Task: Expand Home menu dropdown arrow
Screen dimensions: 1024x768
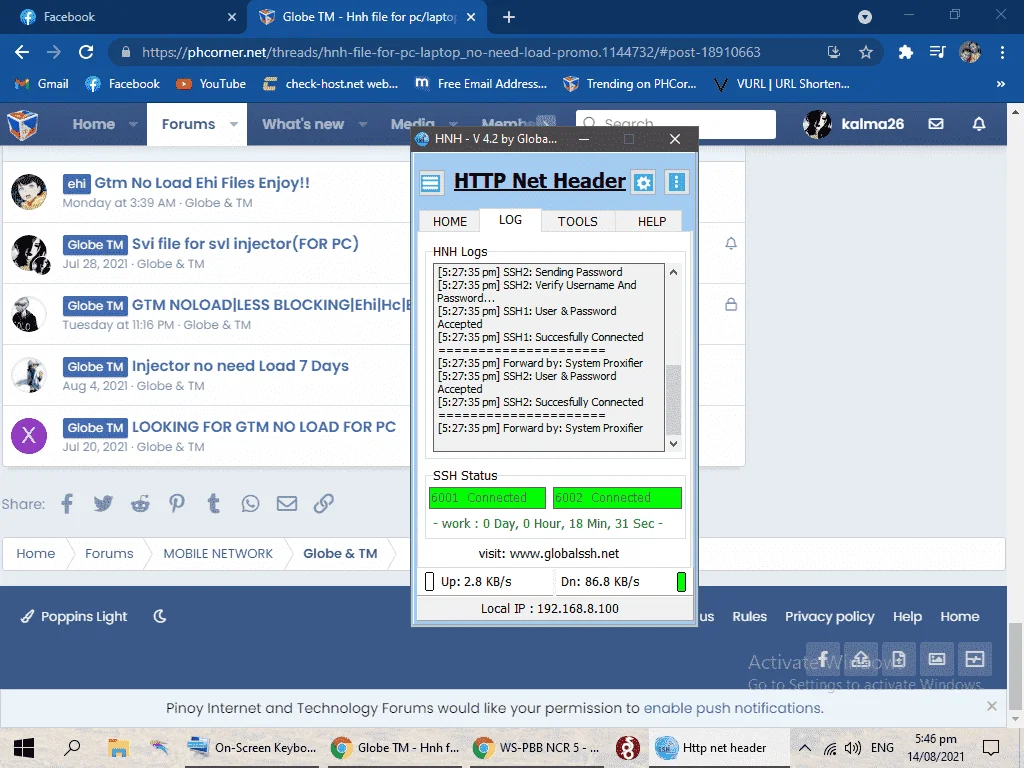Action: click(133, 124)
